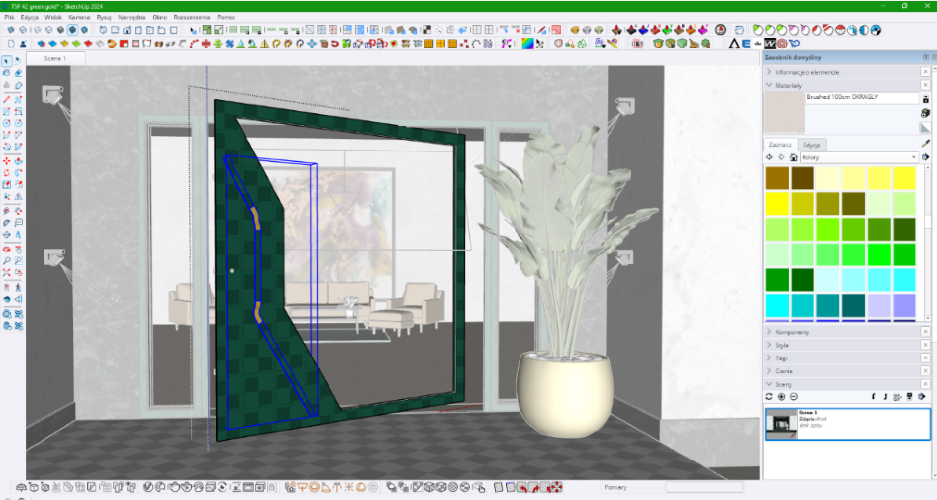Viewport: 937px width, 500px height.
Task: Open the Pomoc menu
Action: click(x=226, y=17)
